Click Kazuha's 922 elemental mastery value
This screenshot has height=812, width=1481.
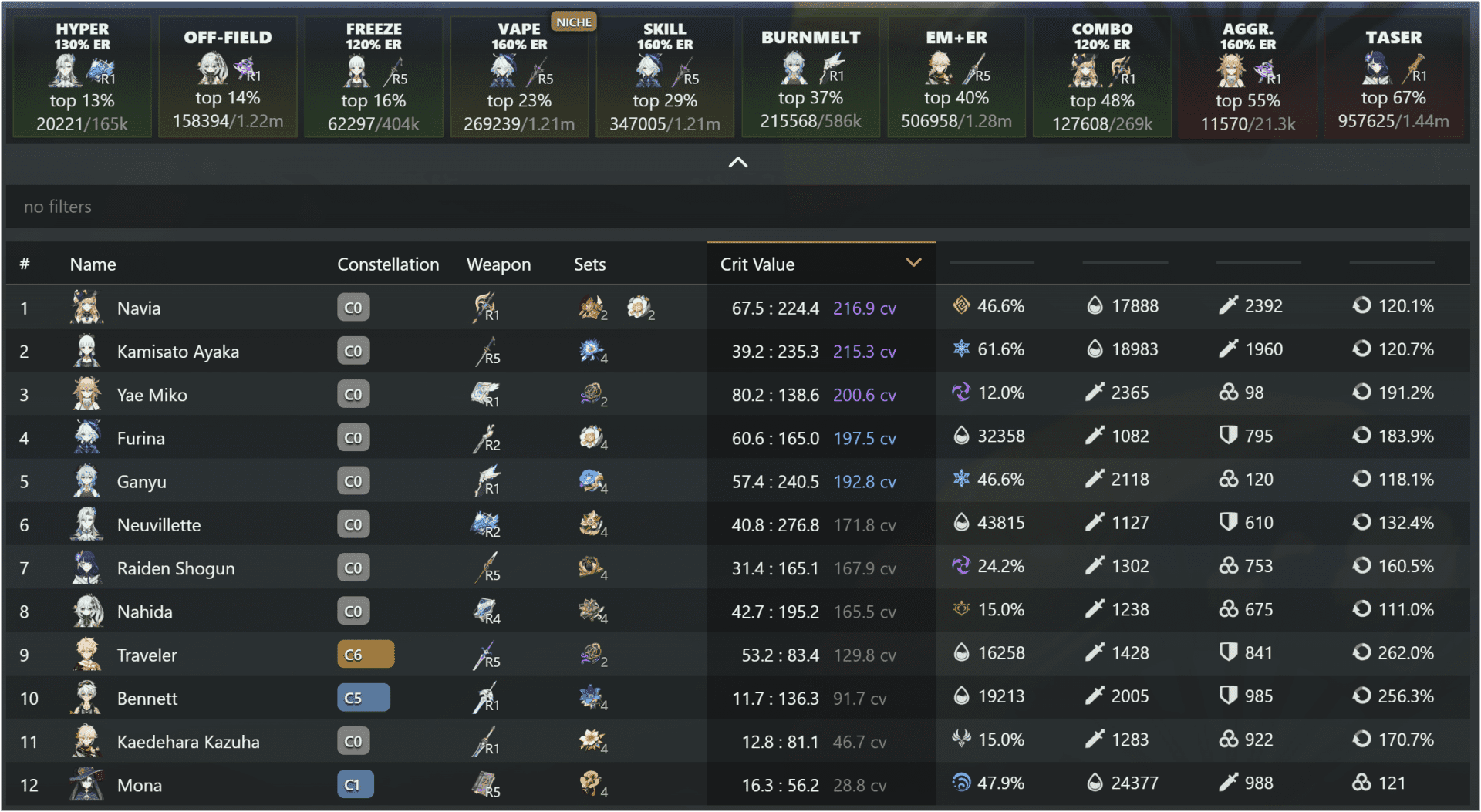1258,740
